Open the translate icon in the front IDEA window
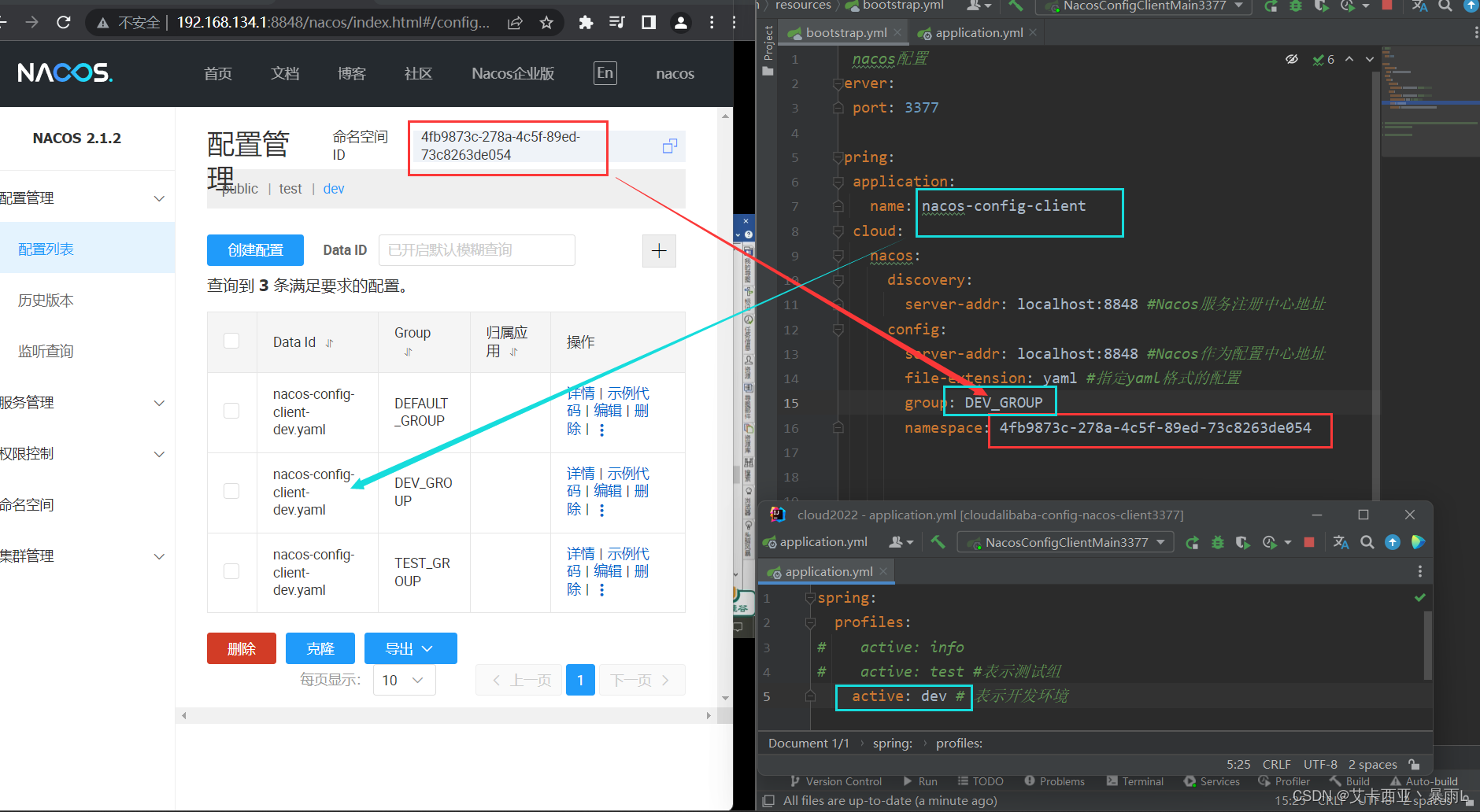Screen dimensions: 1480x812 (1341, 542)
